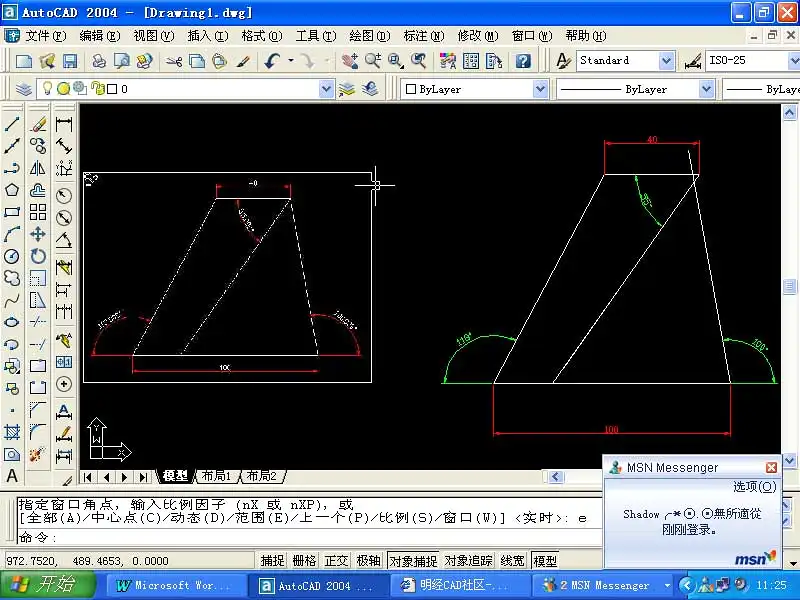
Task: Open the undo history dropdown arrow
Action: click(291, 61)
